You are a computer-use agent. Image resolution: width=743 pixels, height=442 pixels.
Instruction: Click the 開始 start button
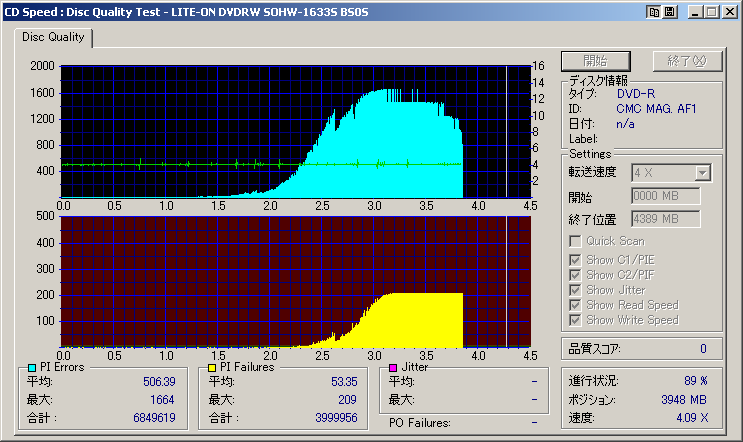596,61
